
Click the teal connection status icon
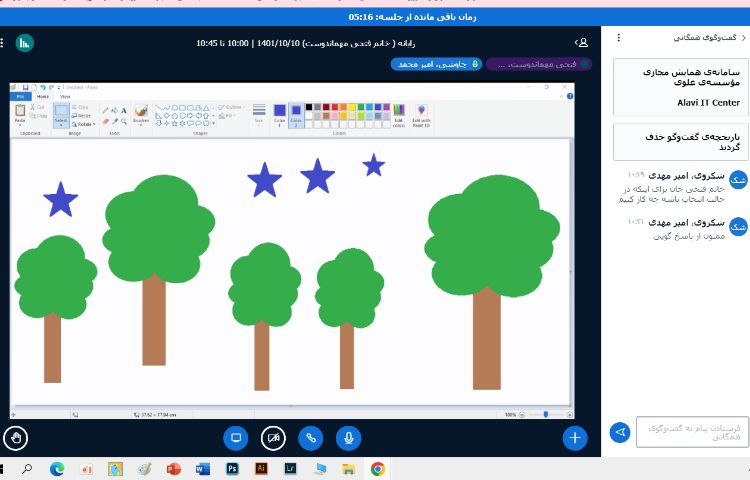24,42
